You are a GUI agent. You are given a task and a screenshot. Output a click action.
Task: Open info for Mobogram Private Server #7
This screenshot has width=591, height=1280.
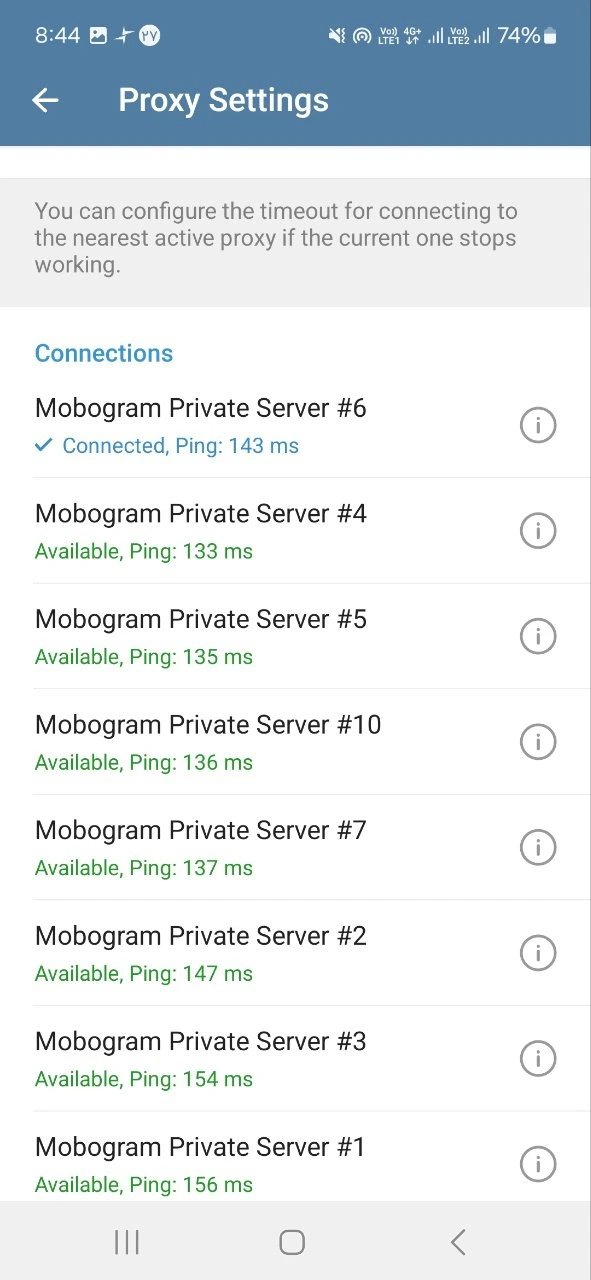tap(538, 848)
